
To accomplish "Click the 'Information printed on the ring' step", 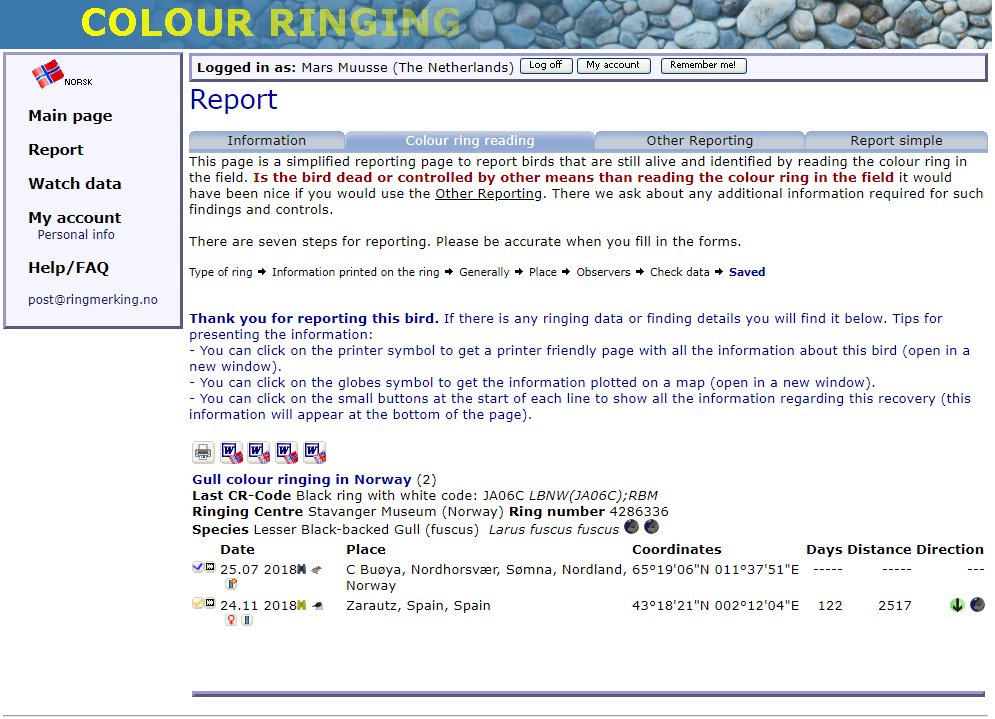I will click(355, 272).
